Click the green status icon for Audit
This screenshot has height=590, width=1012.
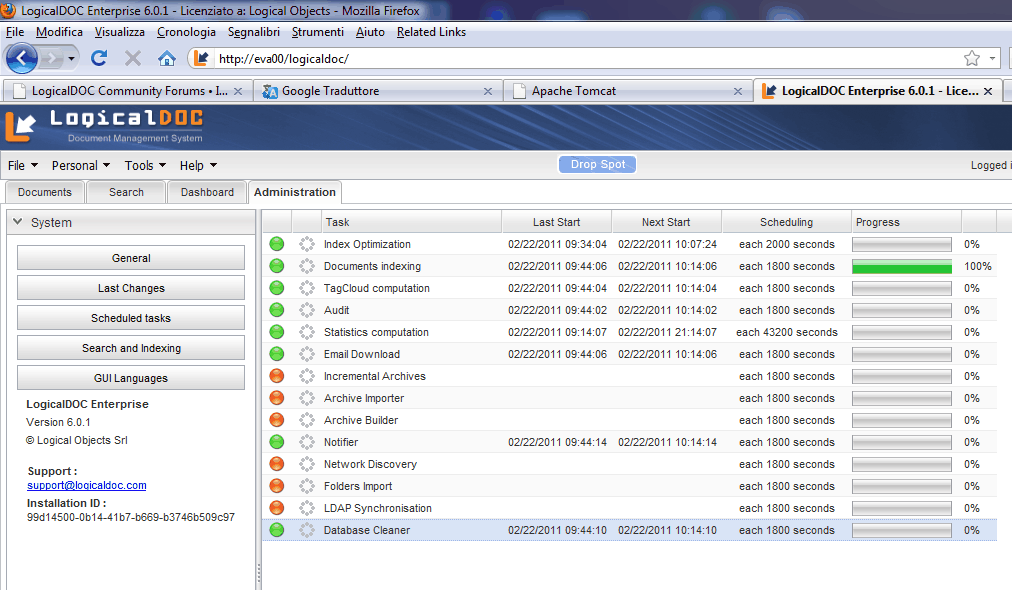pyautogui.click(x=276, y=310)
